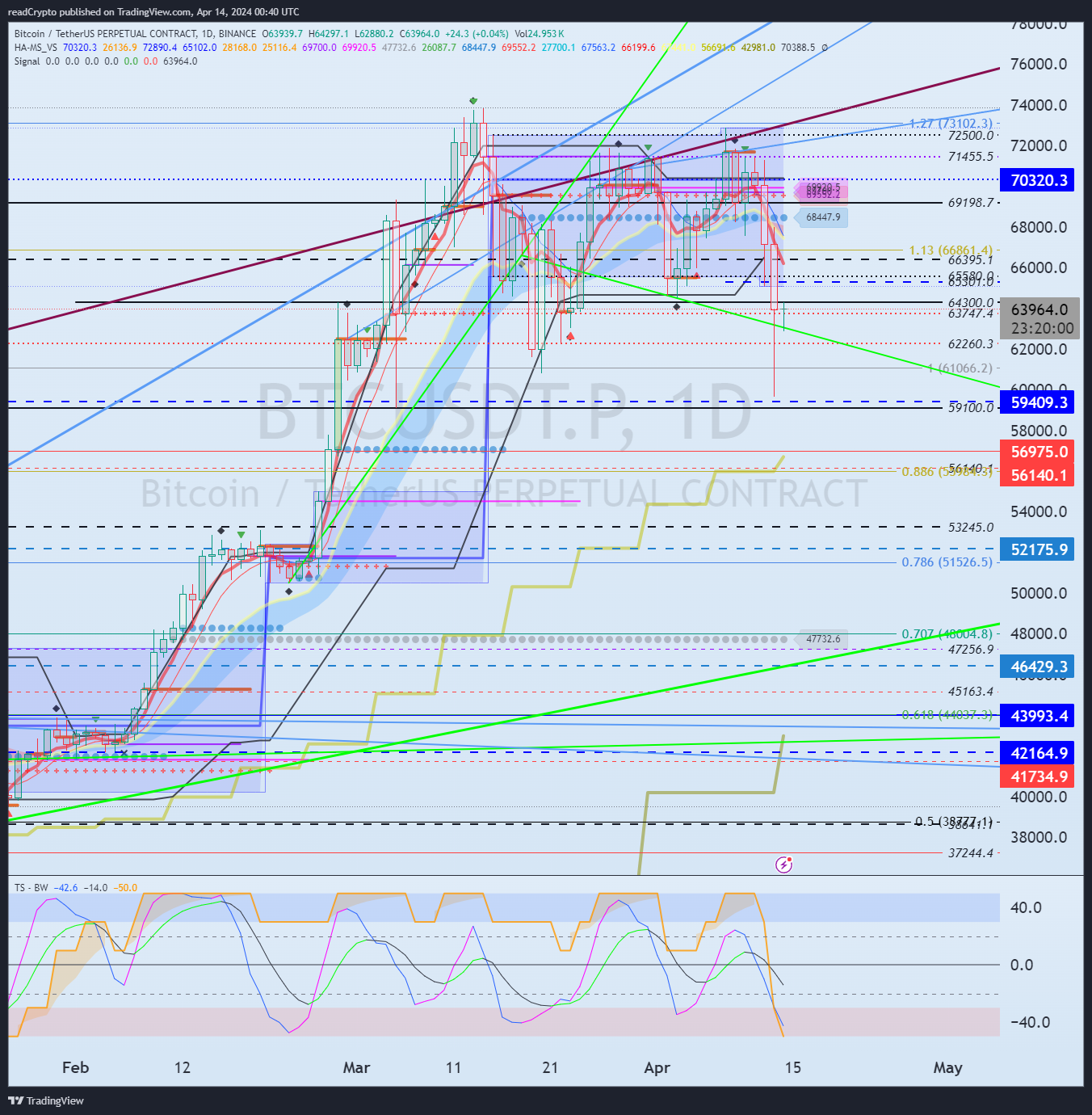The height and width of the screenshot is (1115, 1092).
Task: Click the 23:20:00 candle countdown
Action: (1042, 329)
